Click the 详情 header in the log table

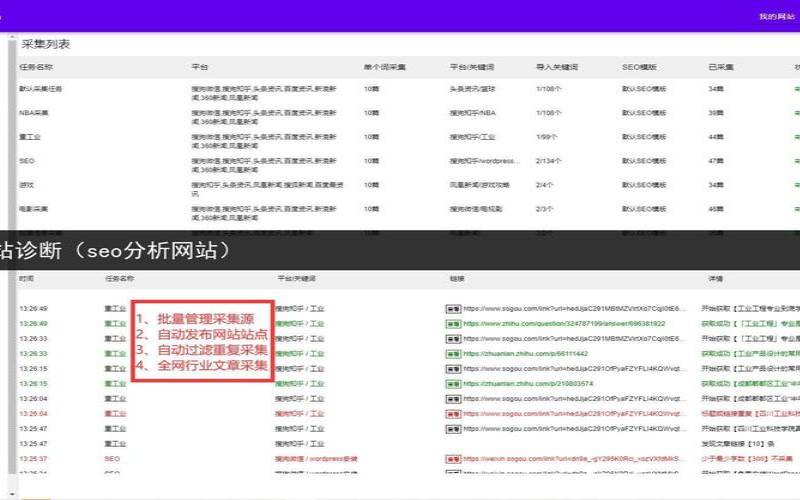point(715,279)
